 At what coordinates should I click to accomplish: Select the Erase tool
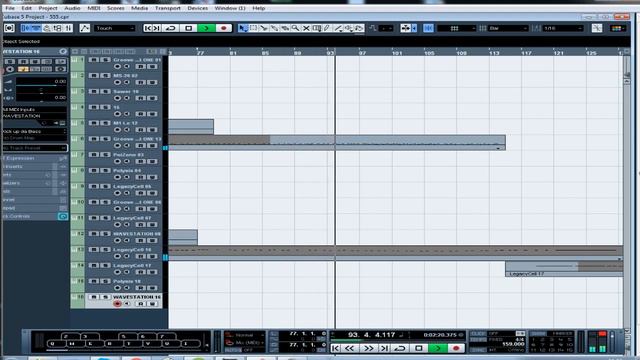pos(285,28)
